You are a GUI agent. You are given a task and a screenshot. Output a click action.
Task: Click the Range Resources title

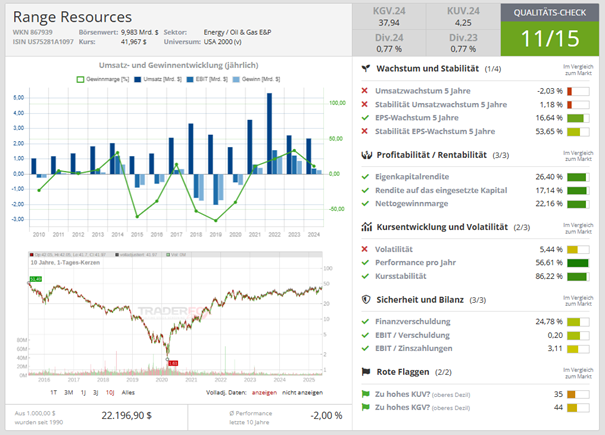(x=73, y=17)
